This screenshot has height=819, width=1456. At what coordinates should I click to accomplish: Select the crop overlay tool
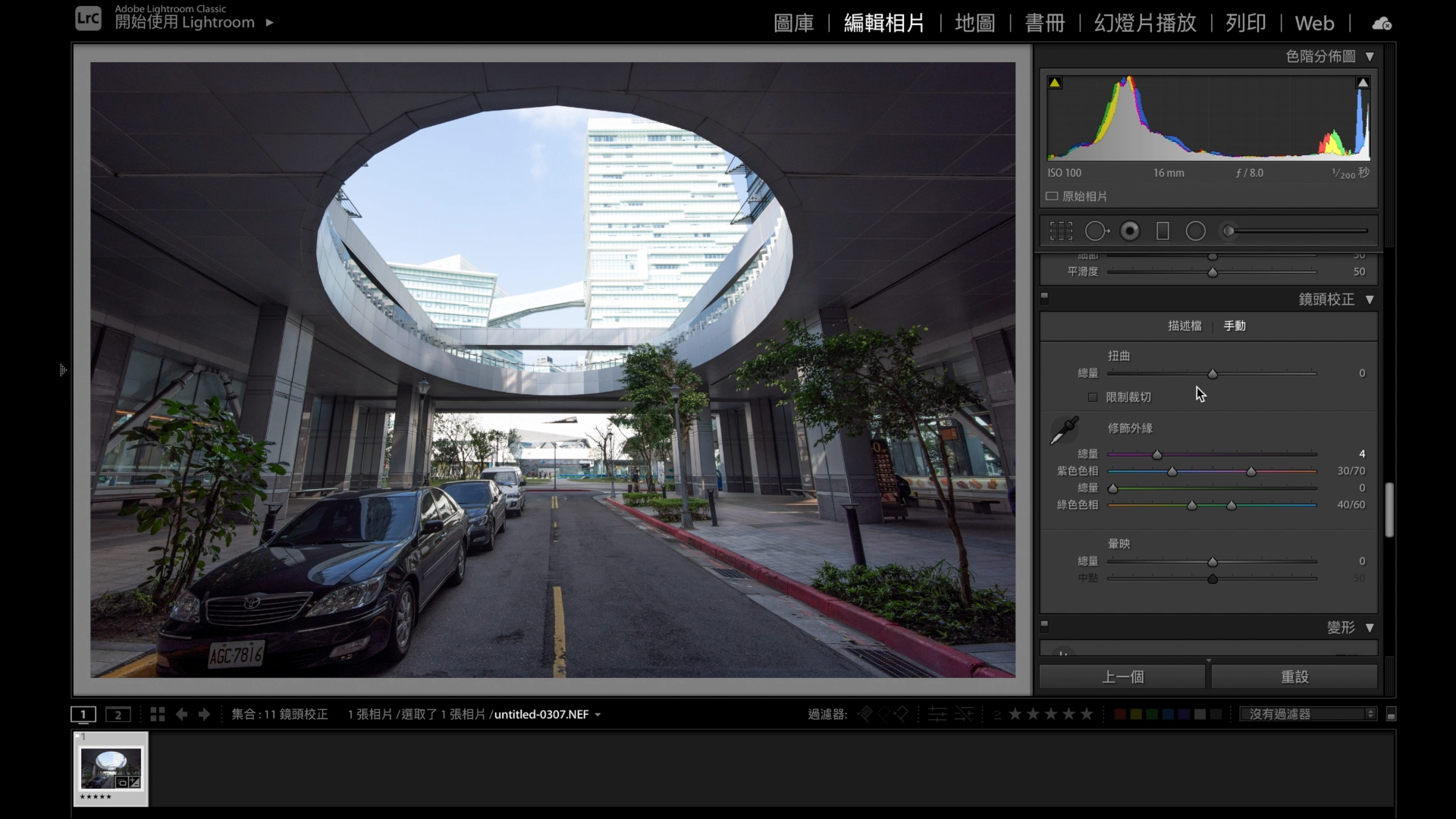[x=1061, y=231]
